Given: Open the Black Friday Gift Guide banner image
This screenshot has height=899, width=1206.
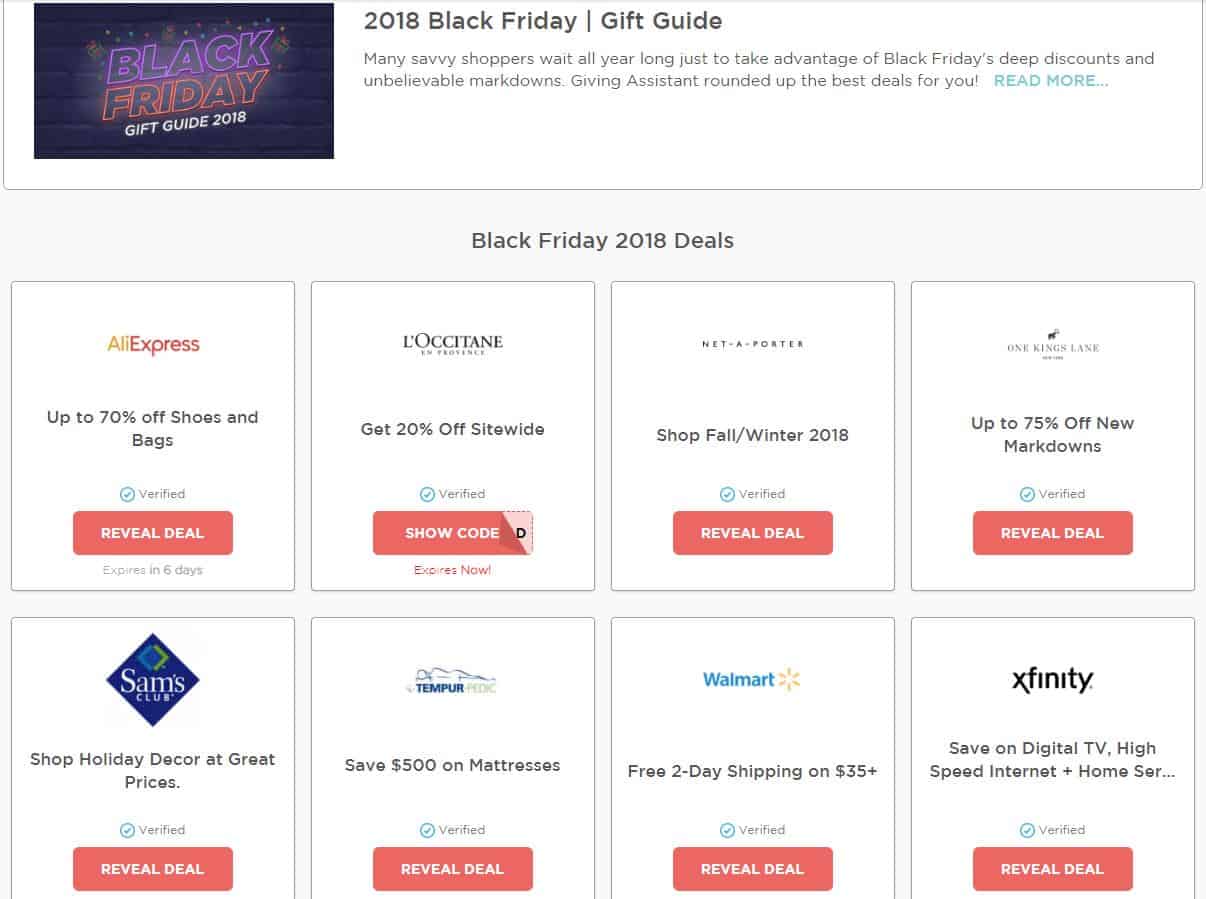Looking at the screenshot, I should pos(184,81).
